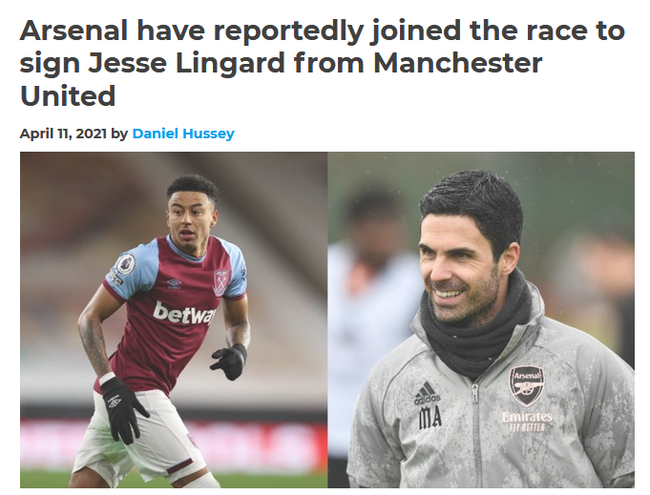Click the Premier League sleeve badge

(x=124, y=264)
